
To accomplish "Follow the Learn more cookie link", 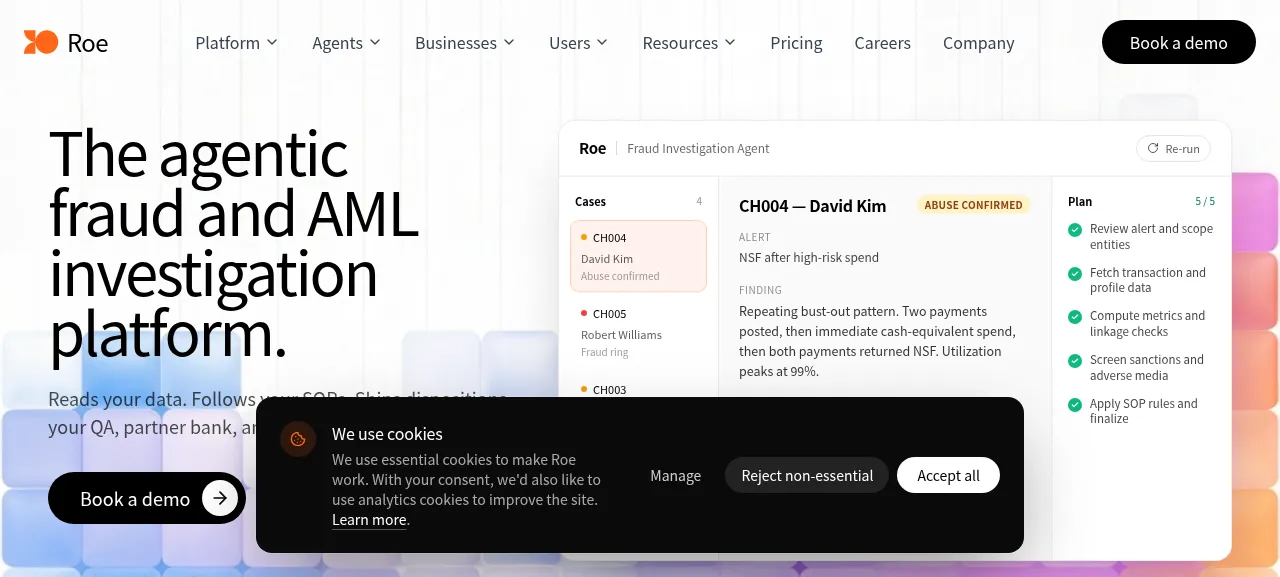I will 369,520.
